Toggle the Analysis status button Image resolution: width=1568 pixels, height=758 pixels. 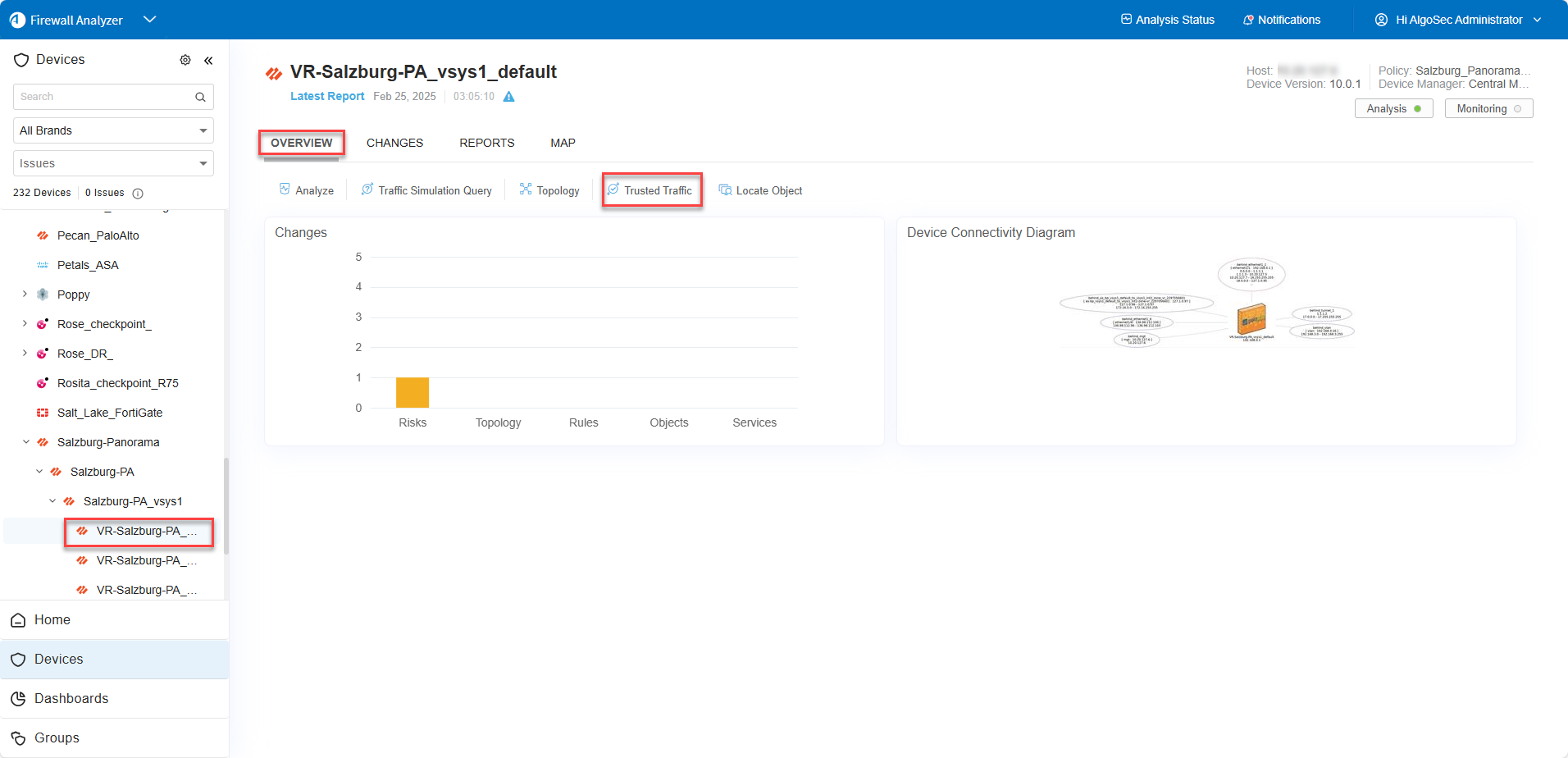pyautogui.click(x=1393, y=109)
